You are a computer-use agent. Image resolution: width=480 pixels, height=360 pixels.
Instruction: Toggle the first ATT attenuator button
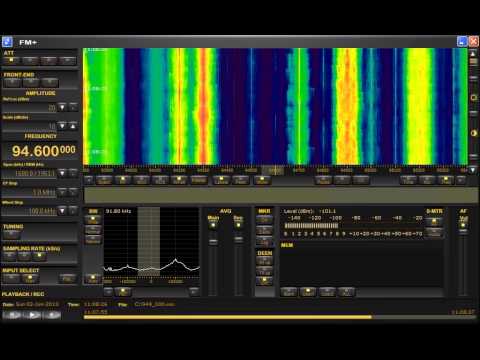pos(11,61)
